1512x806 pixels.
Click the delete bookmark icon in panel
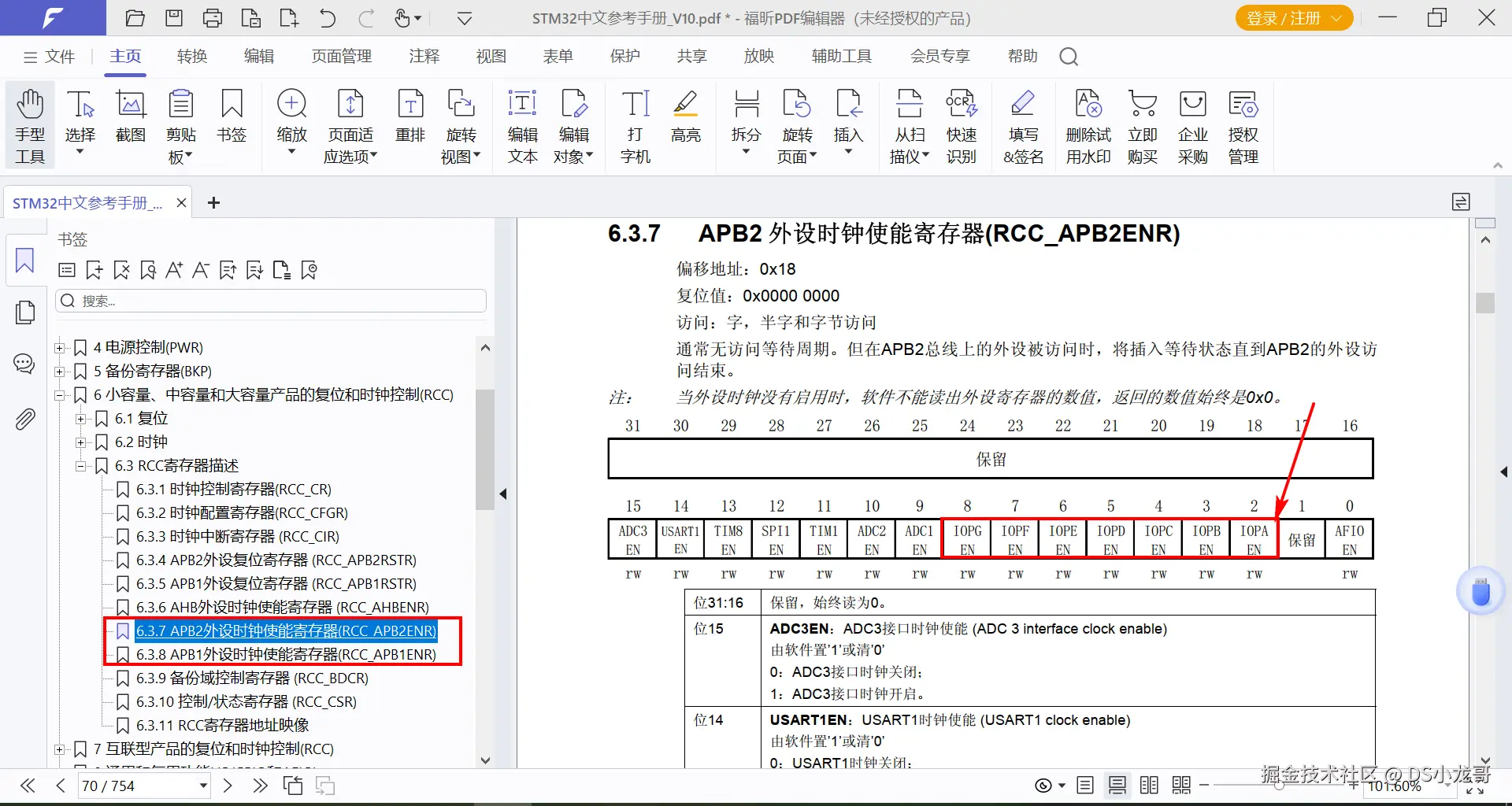(x=121, y=271)
